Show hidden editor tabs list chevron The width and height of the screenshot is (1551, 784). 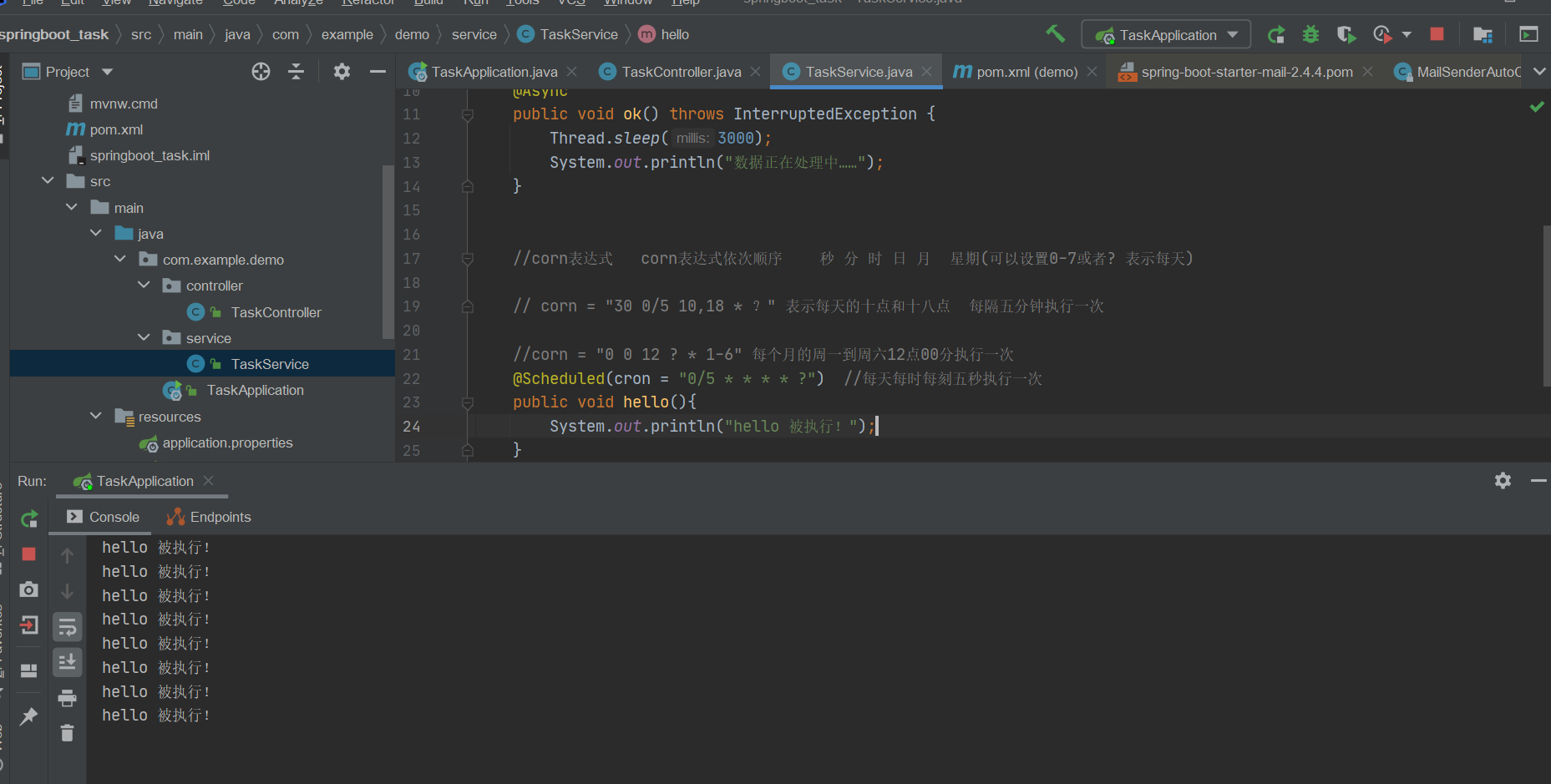1539,72
